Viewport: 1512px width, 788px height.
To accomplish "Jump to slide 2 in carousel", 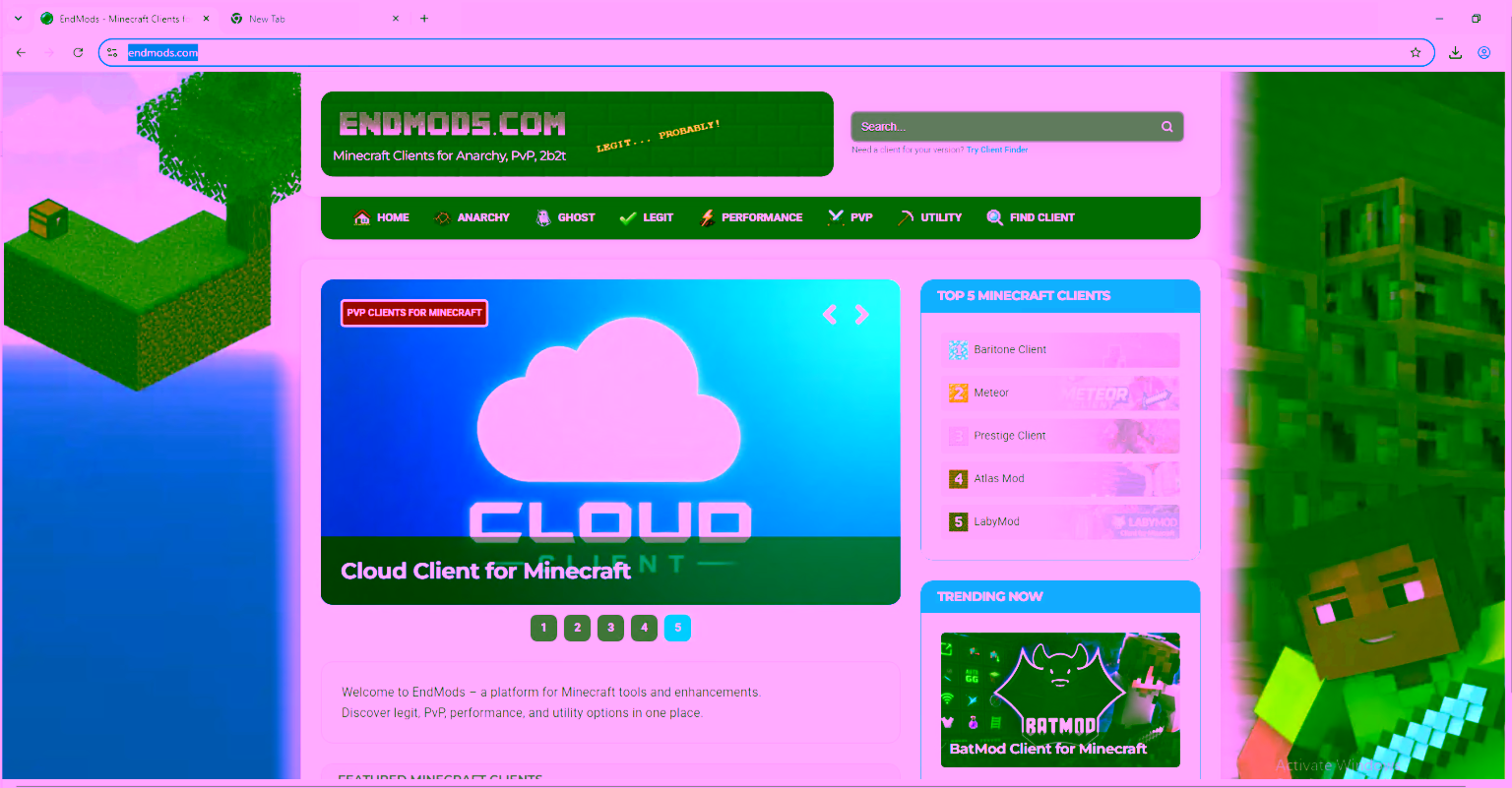I will [x=577, y=628].
